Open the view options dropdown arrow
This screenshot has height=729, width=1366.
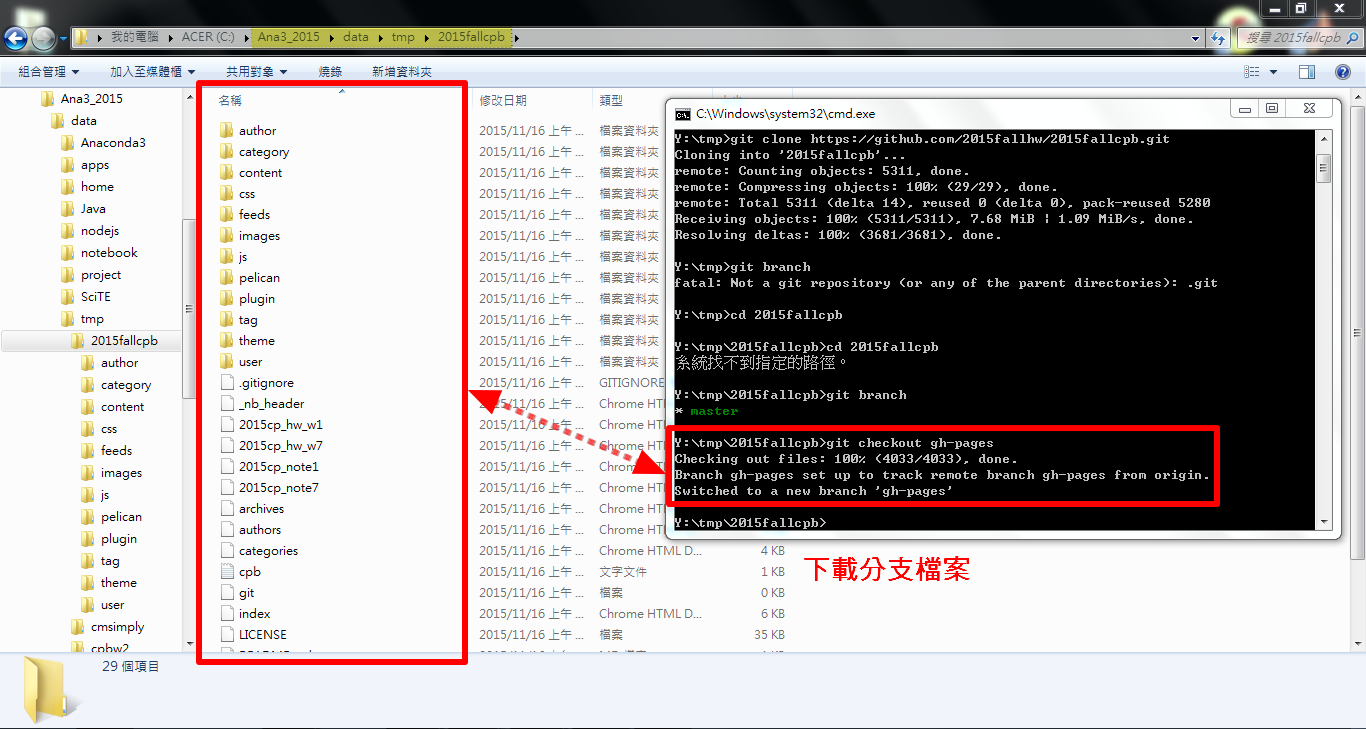[x=1273, y=72]
